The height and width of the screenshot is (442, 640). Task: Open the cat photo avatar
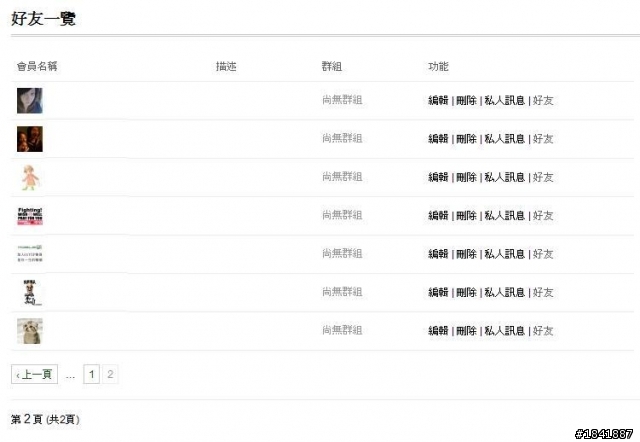30,331
